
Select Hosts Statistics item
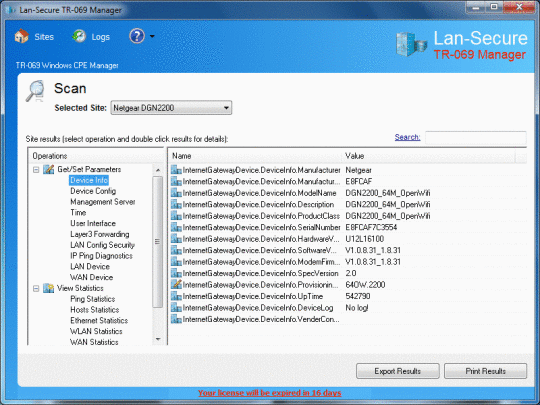click(x=95, y=310)
